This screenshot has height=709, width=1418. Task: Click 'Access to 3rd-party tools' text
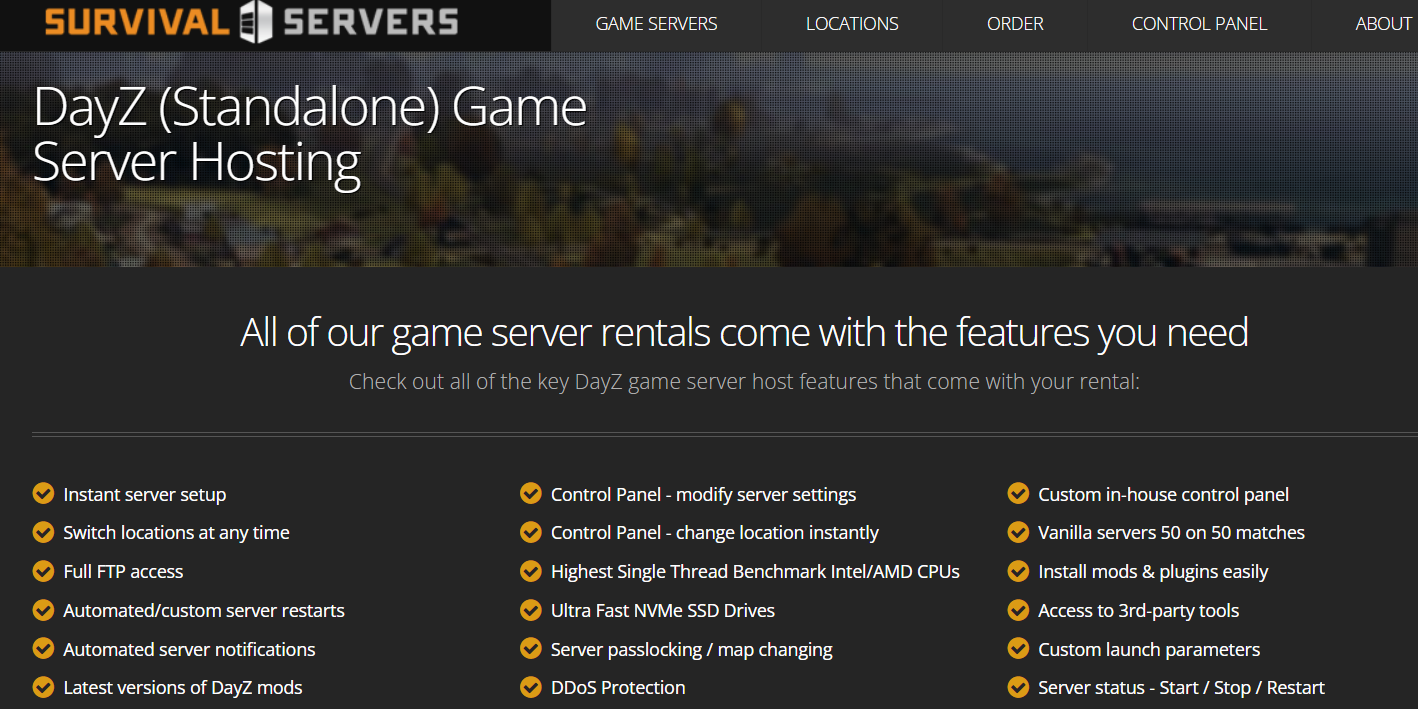[x=1138, y=611]
